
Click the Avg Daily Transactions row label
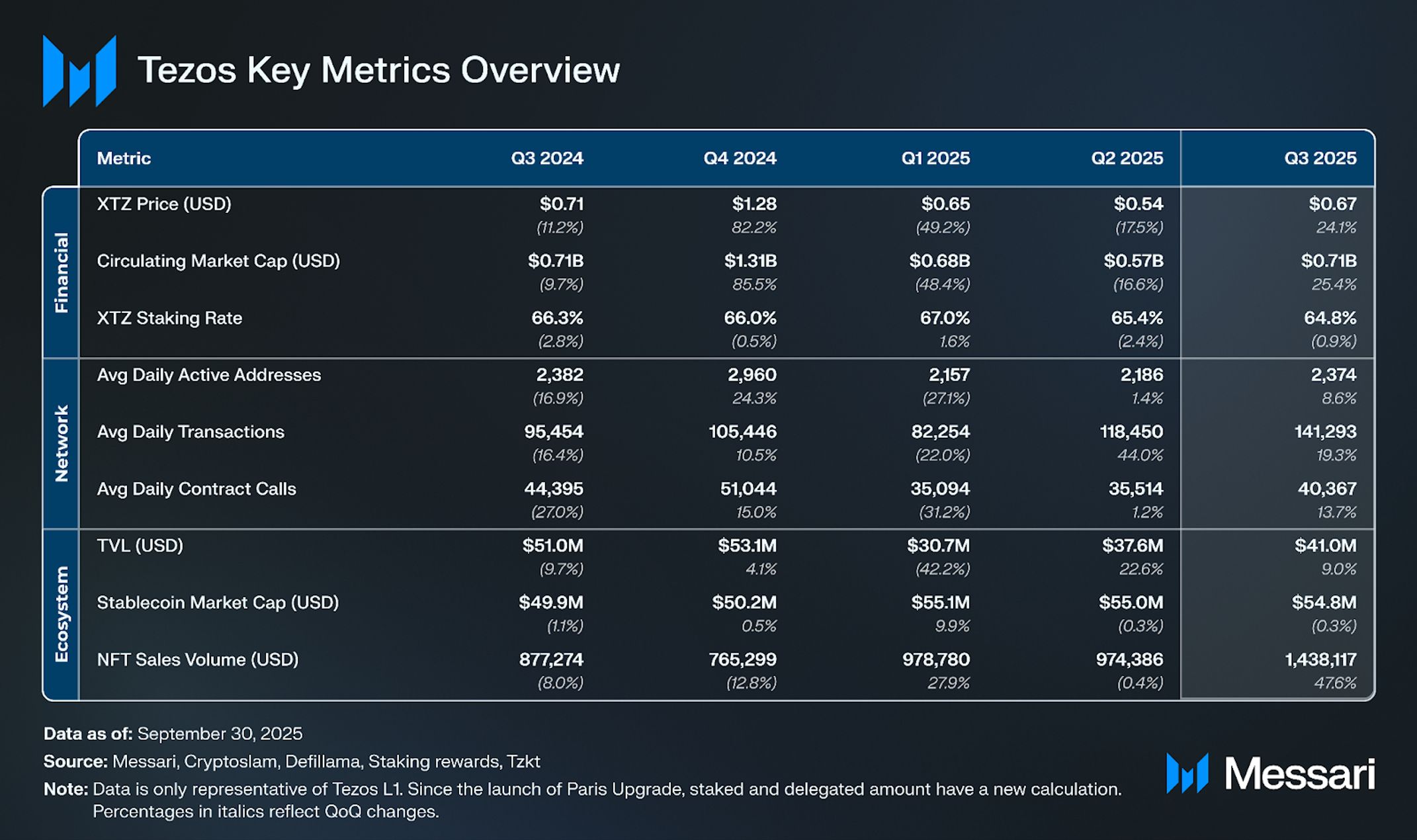[191, 432]
